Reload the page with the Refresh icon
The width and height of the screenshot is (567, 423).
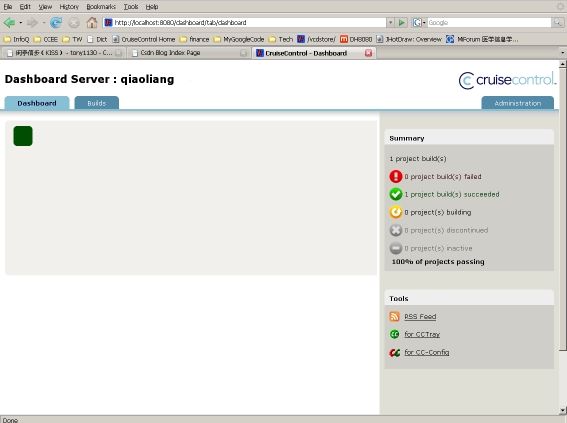(56, 23)
